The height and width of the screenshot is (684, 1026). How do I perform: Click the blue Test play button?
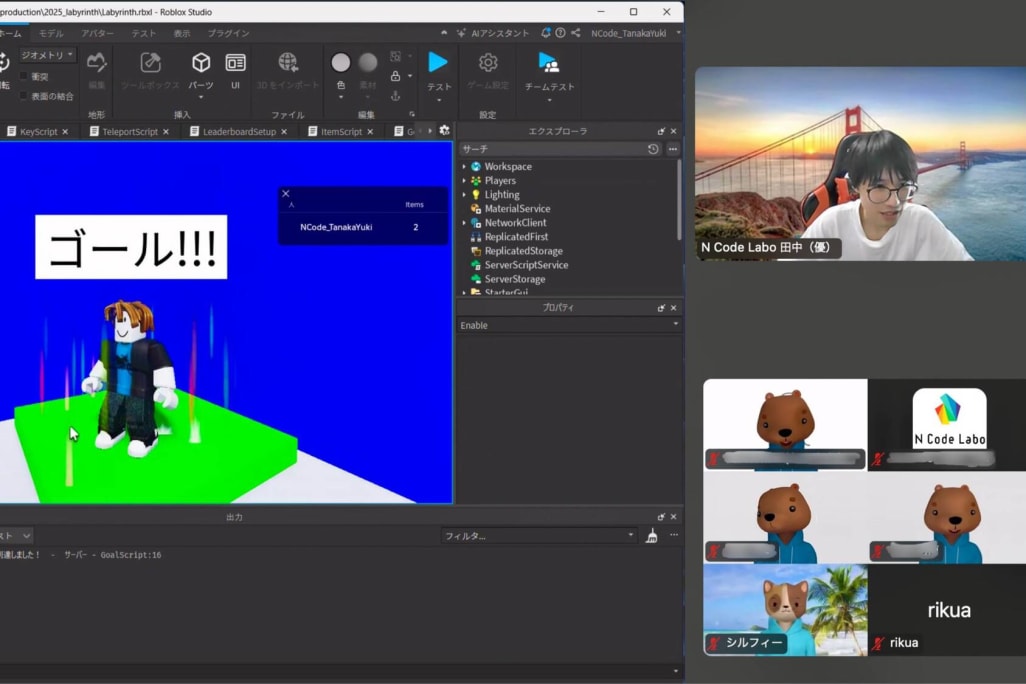coord(438,62)
